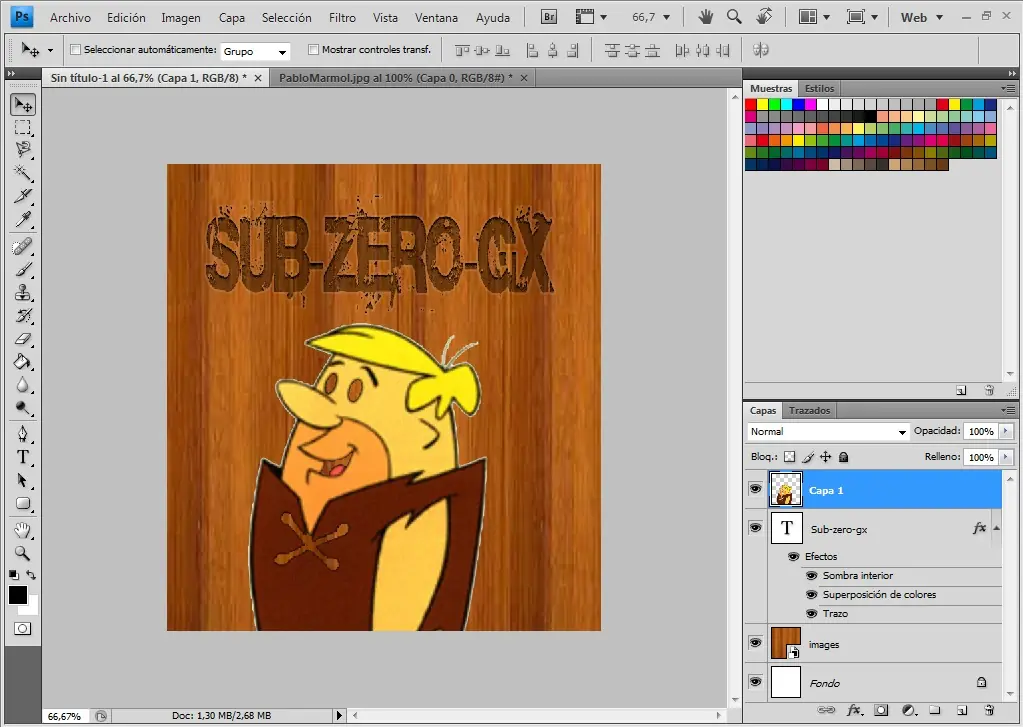Screen dimensions: 1023x727
Task: Hide the Fondo layer
Action: tap(756, 682)
